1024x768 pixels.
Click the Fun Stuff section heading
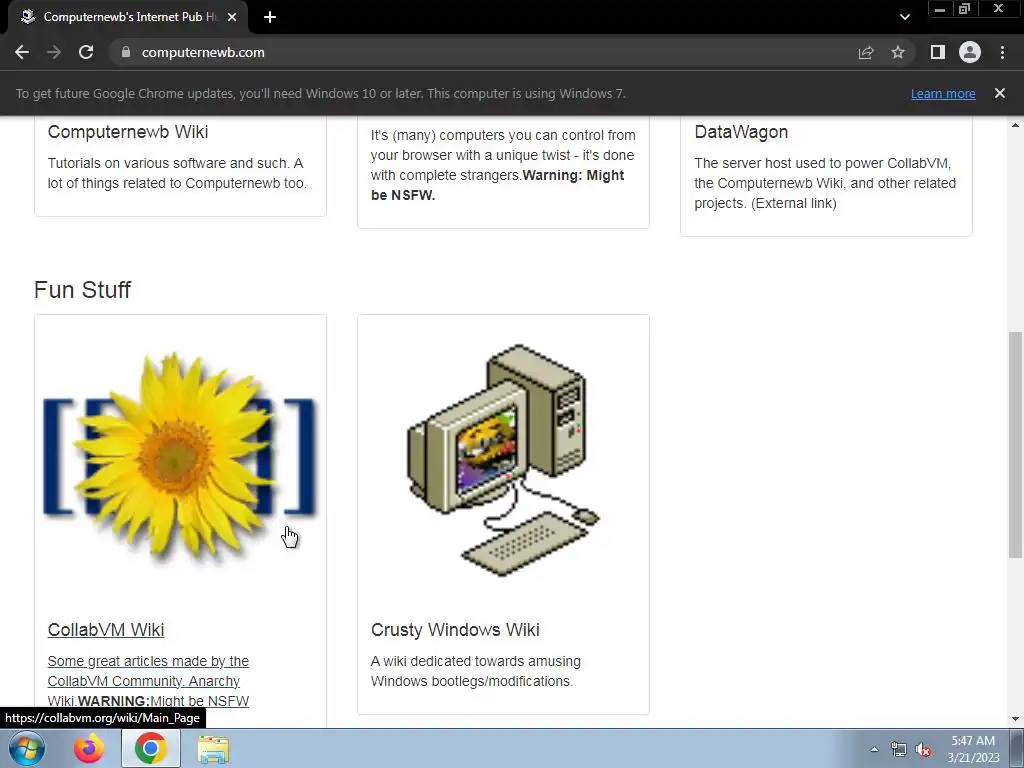point(82,289)
